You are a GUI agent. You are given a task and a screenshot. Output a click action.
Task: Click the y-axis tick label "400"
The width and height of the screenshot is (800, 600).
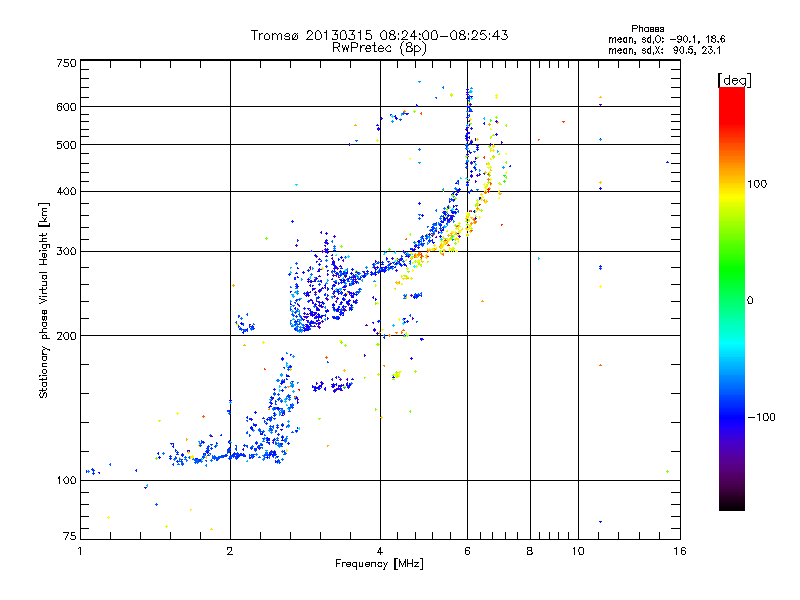66,192
